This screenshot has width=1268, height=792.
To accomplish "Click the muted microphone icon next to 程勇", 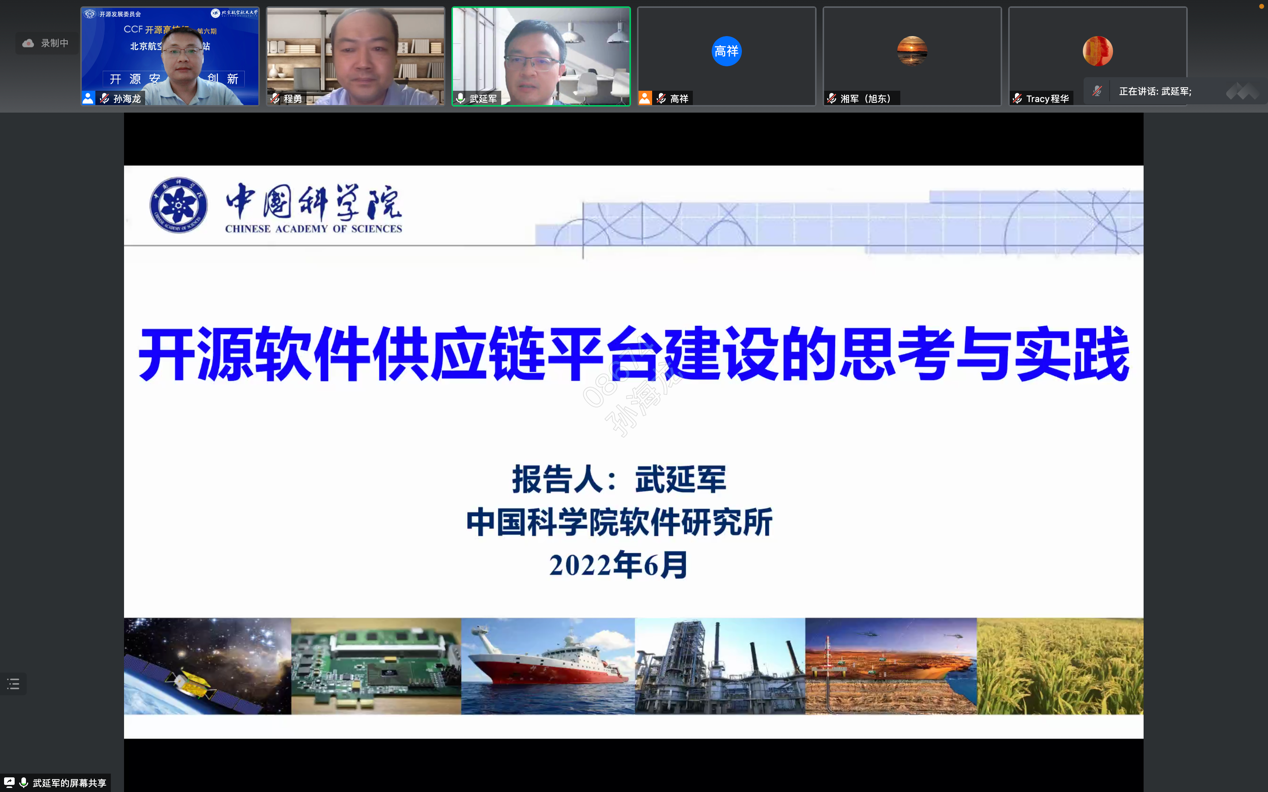I will click(x=275, y=98).
